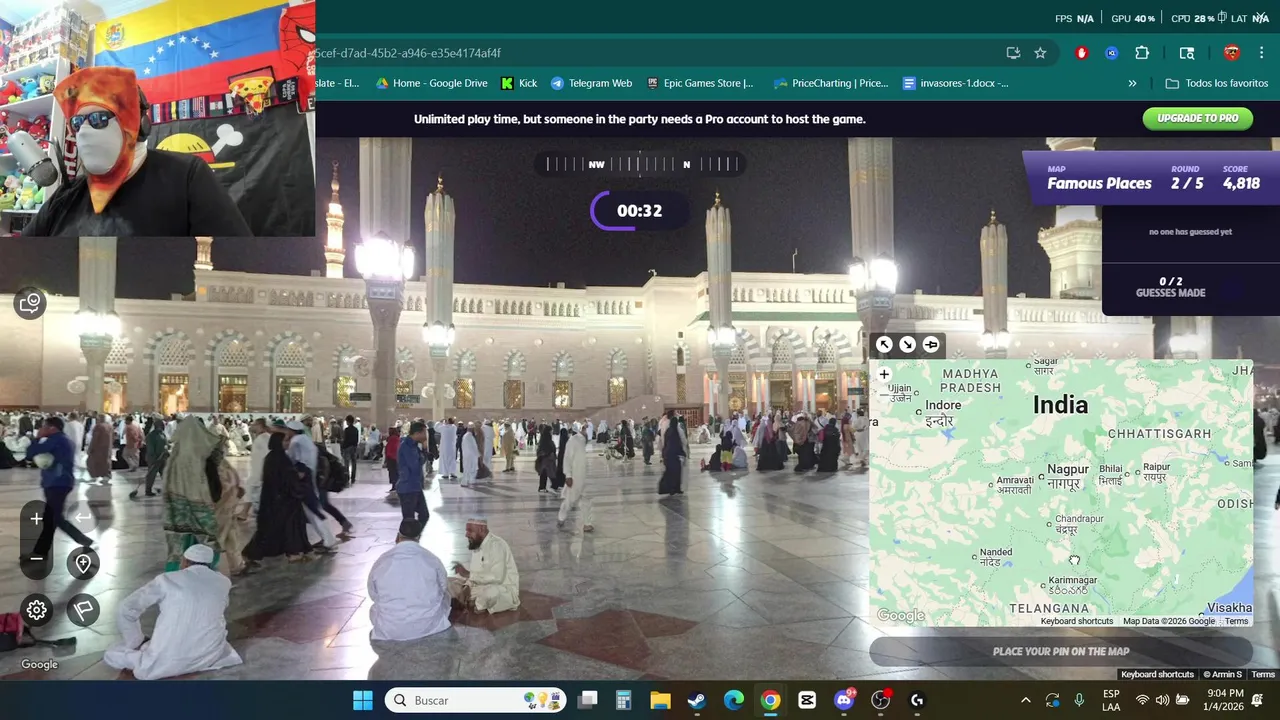Click Nagpur on the map
This screenshot has height=720, width=1280.
(x=1068, y=476)
